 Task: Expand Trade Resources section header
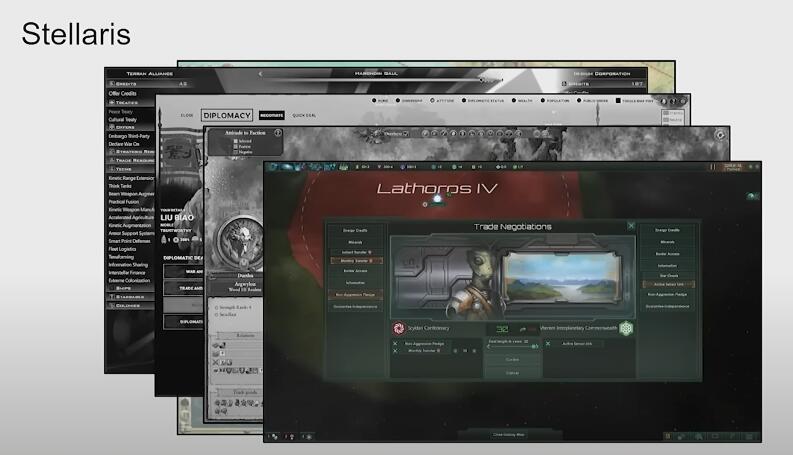(130, 160)
